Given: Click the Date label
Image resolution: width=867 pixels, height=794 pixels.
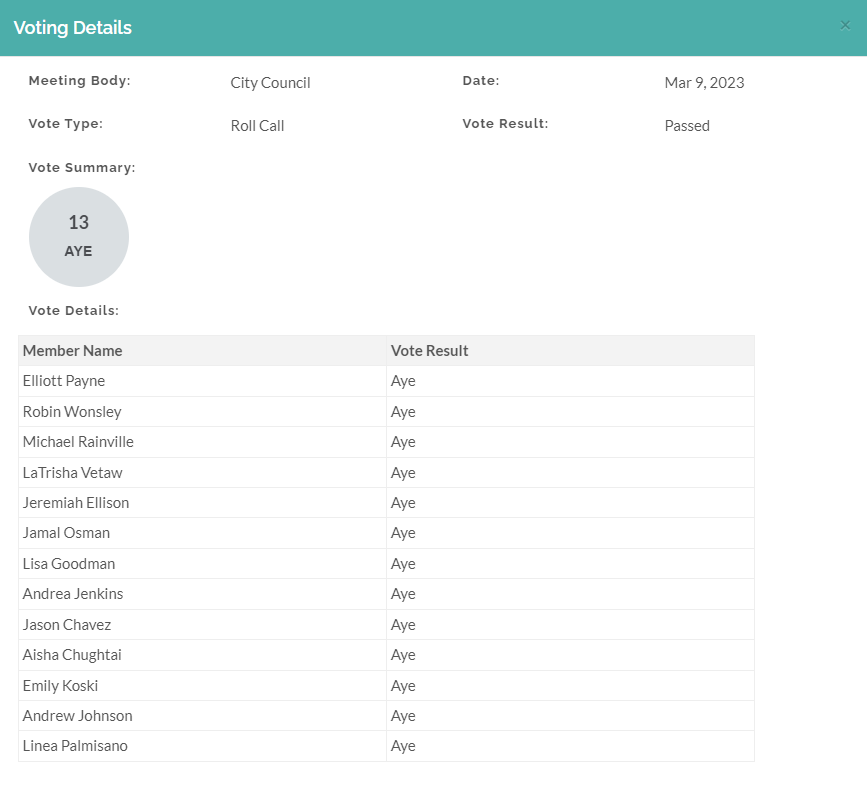Looking at the screenshot, I should [x=481, y=81].
